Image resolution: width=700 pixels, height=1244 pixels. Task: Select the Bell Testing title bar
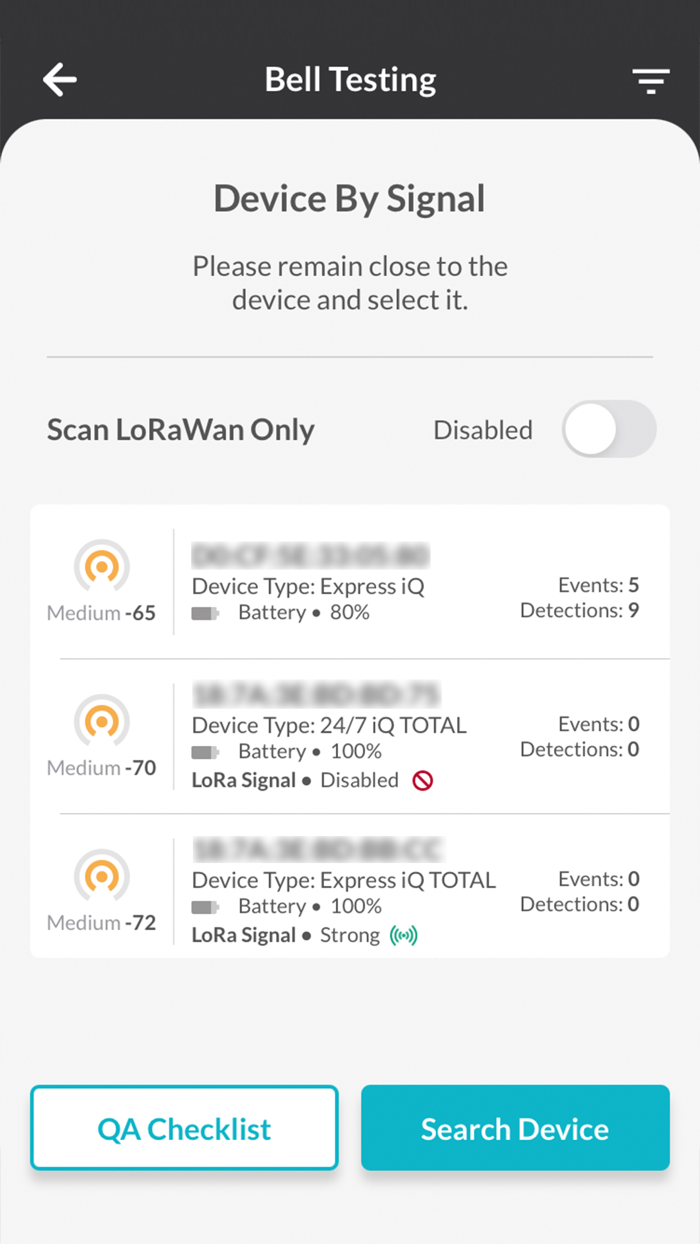[x=350, y=79]
